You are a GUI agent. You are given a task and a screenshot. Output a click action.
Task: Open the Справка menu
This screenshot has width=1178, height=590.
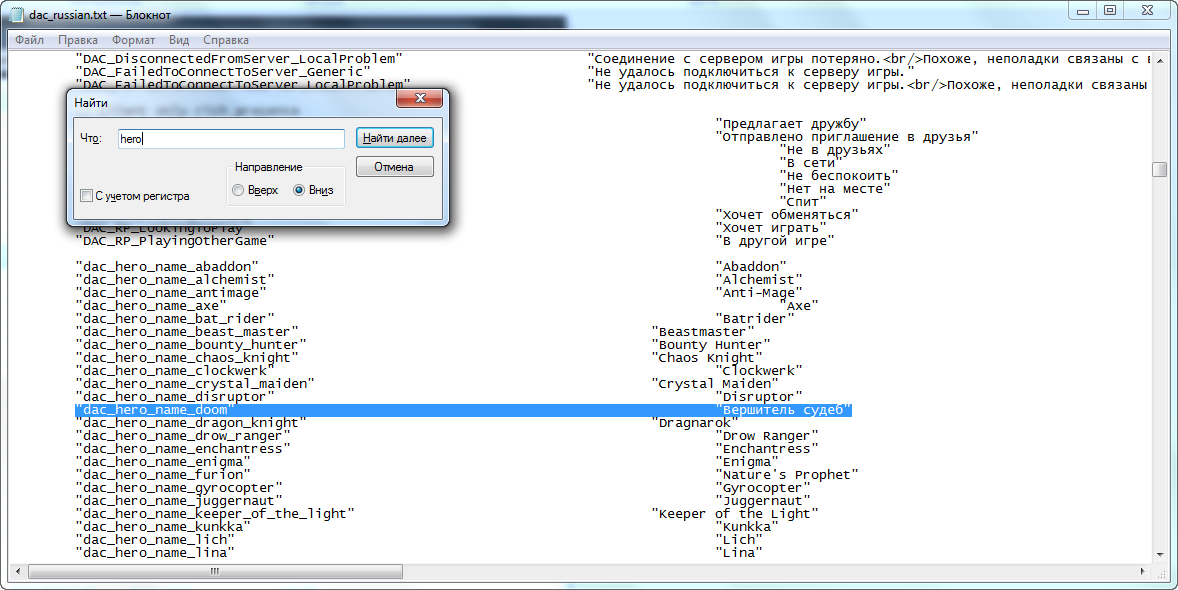point(226,40)
